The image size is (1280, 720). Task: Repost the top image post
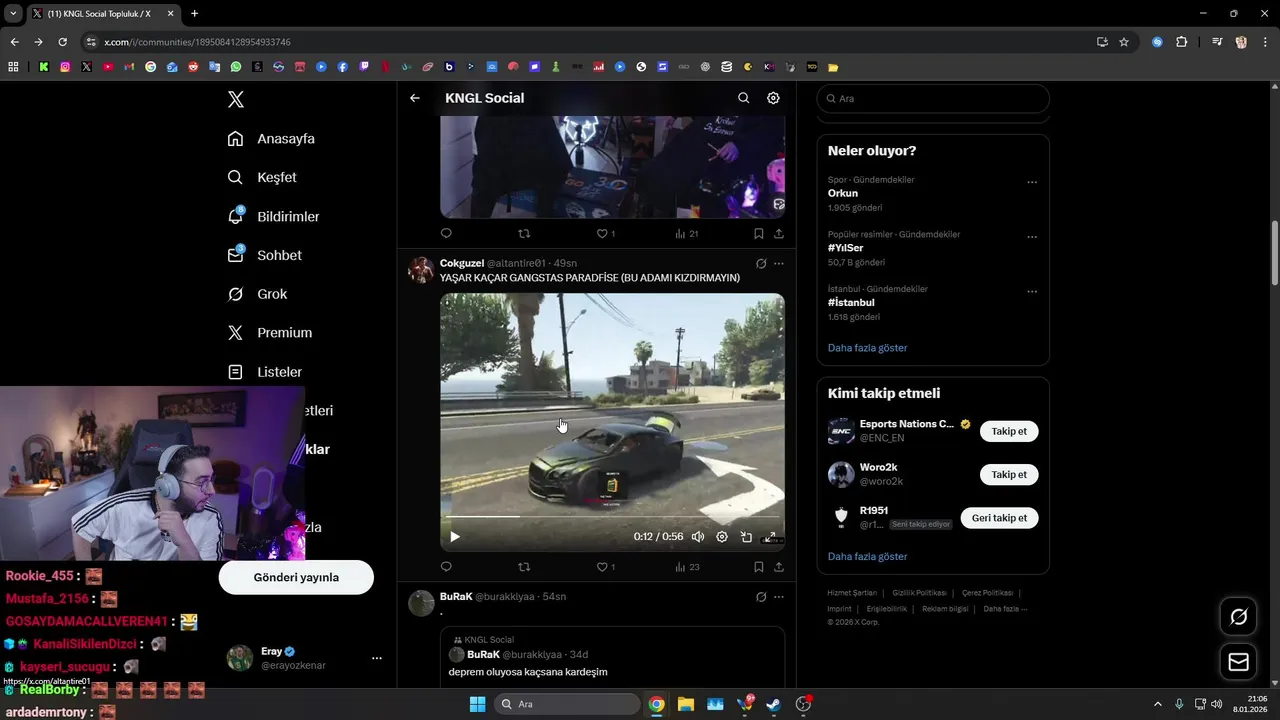(x=524, y=233)
